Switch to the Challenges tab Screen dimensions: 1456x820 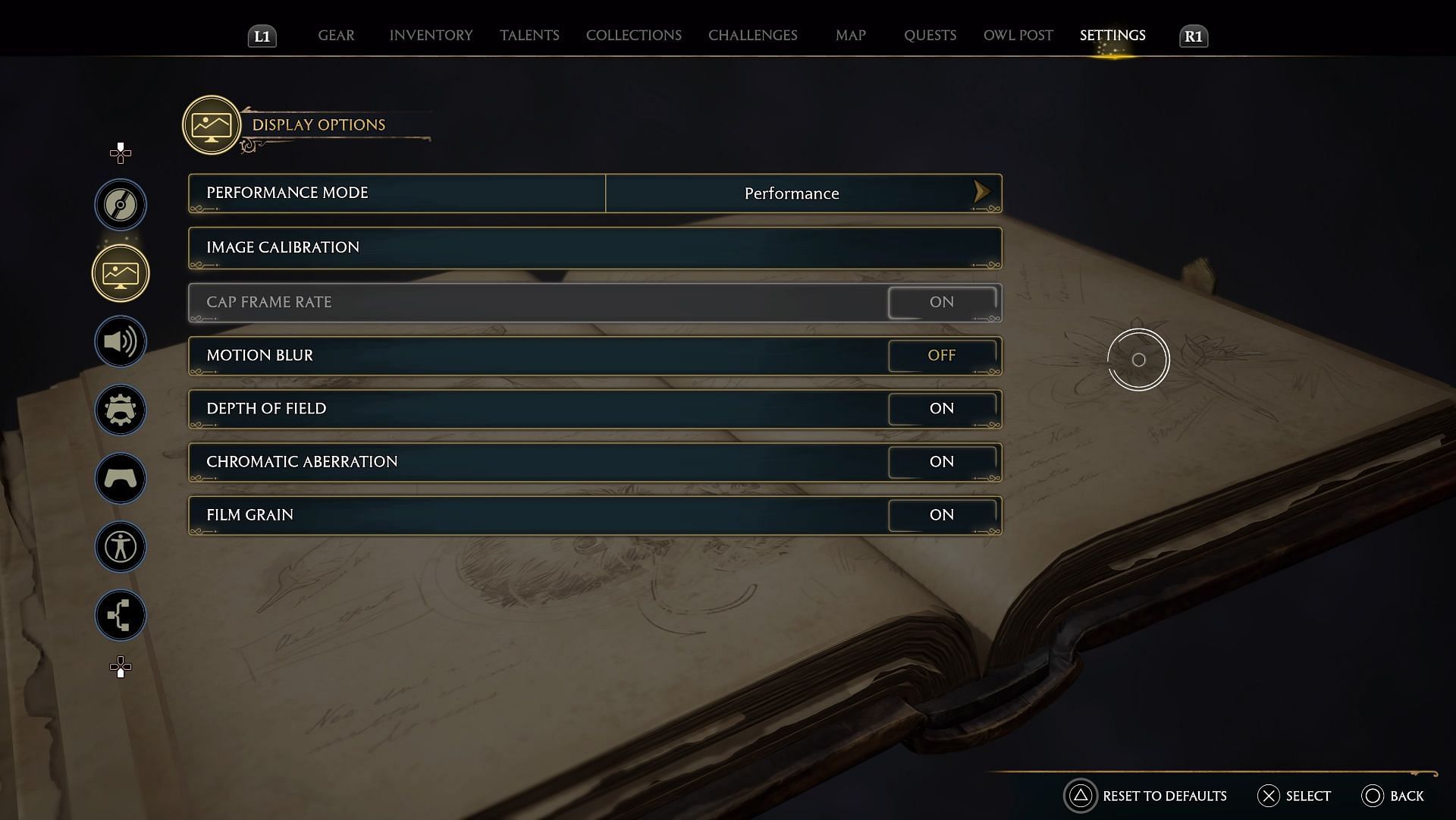point(753,35)
